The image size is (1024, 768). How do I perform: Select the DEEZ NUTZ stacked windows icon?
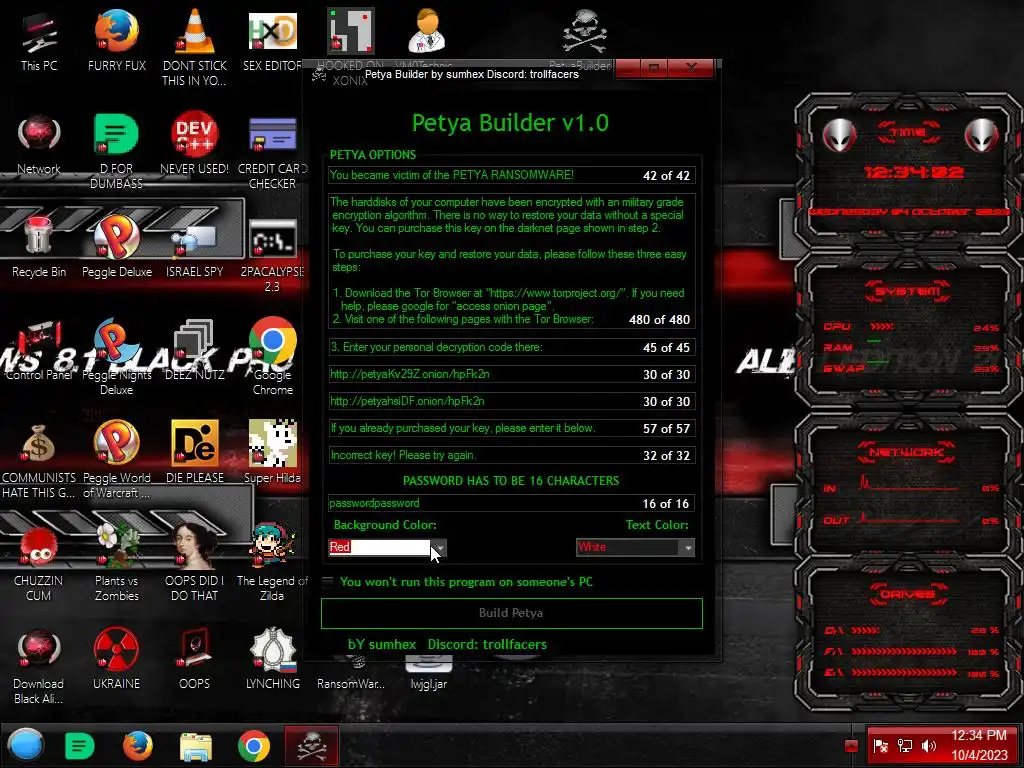click(x=194, y=351)
